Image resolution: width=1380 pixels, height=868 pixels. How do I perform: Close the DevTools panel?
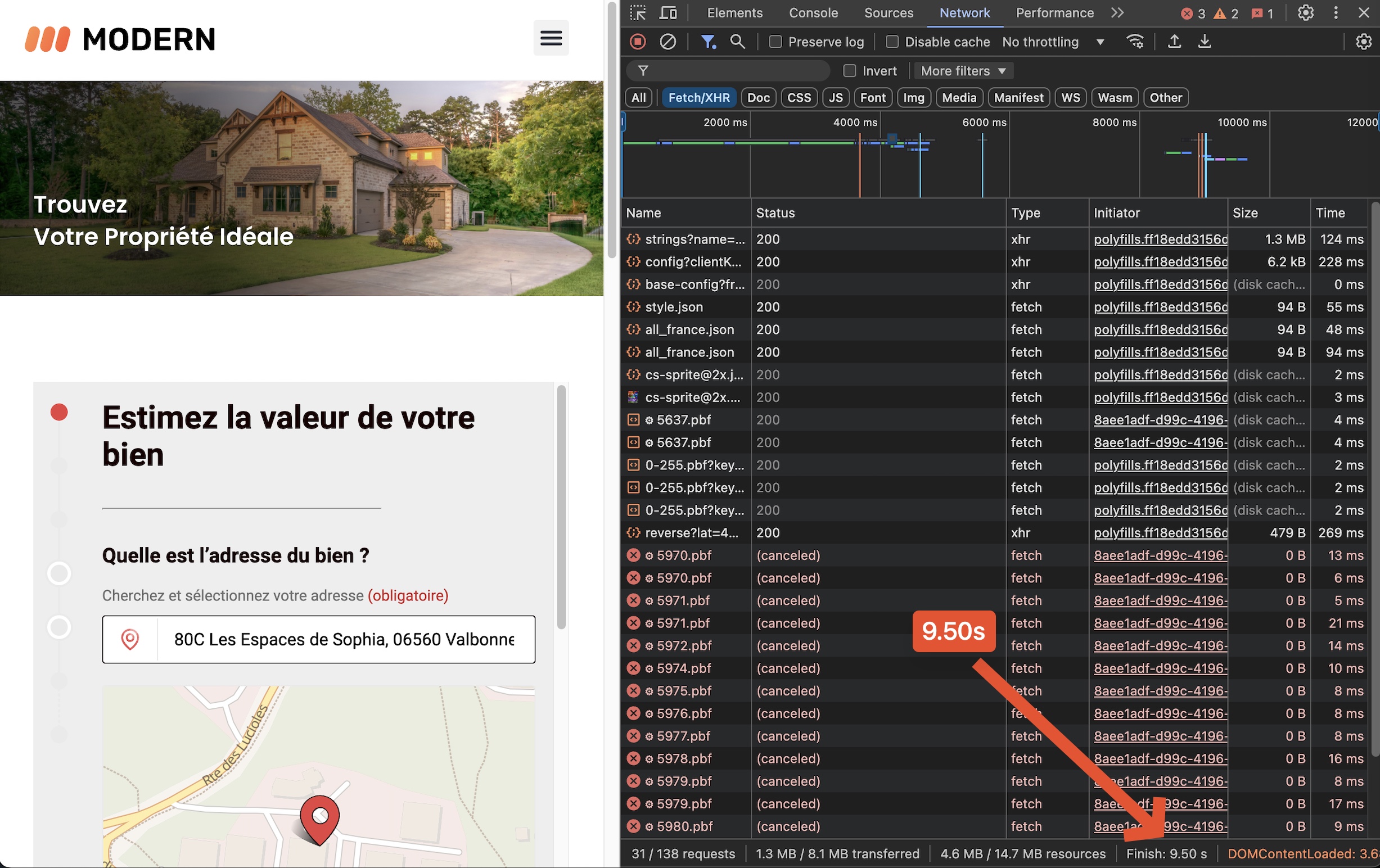[x=1364, y=12]
